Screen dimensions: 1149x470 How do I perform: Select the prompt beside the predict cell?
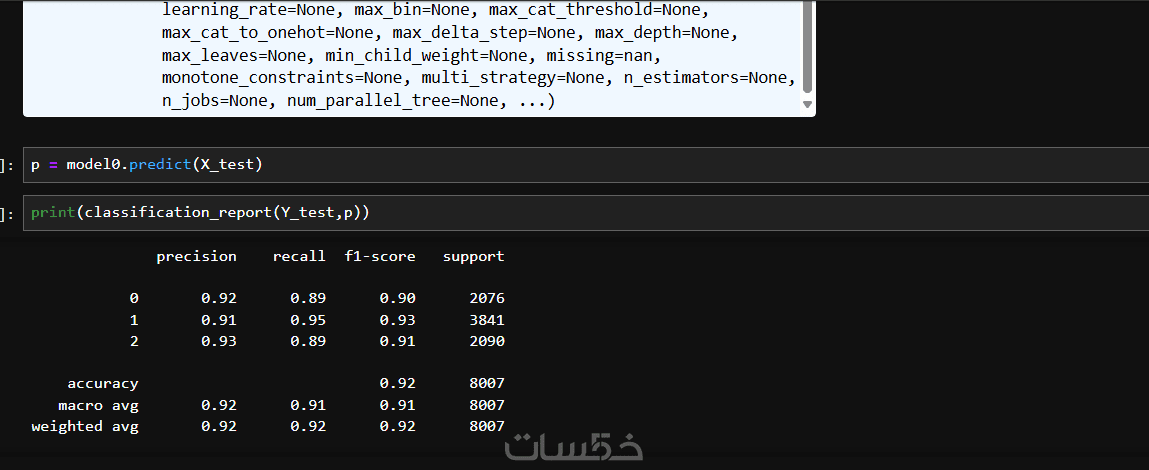8,165
